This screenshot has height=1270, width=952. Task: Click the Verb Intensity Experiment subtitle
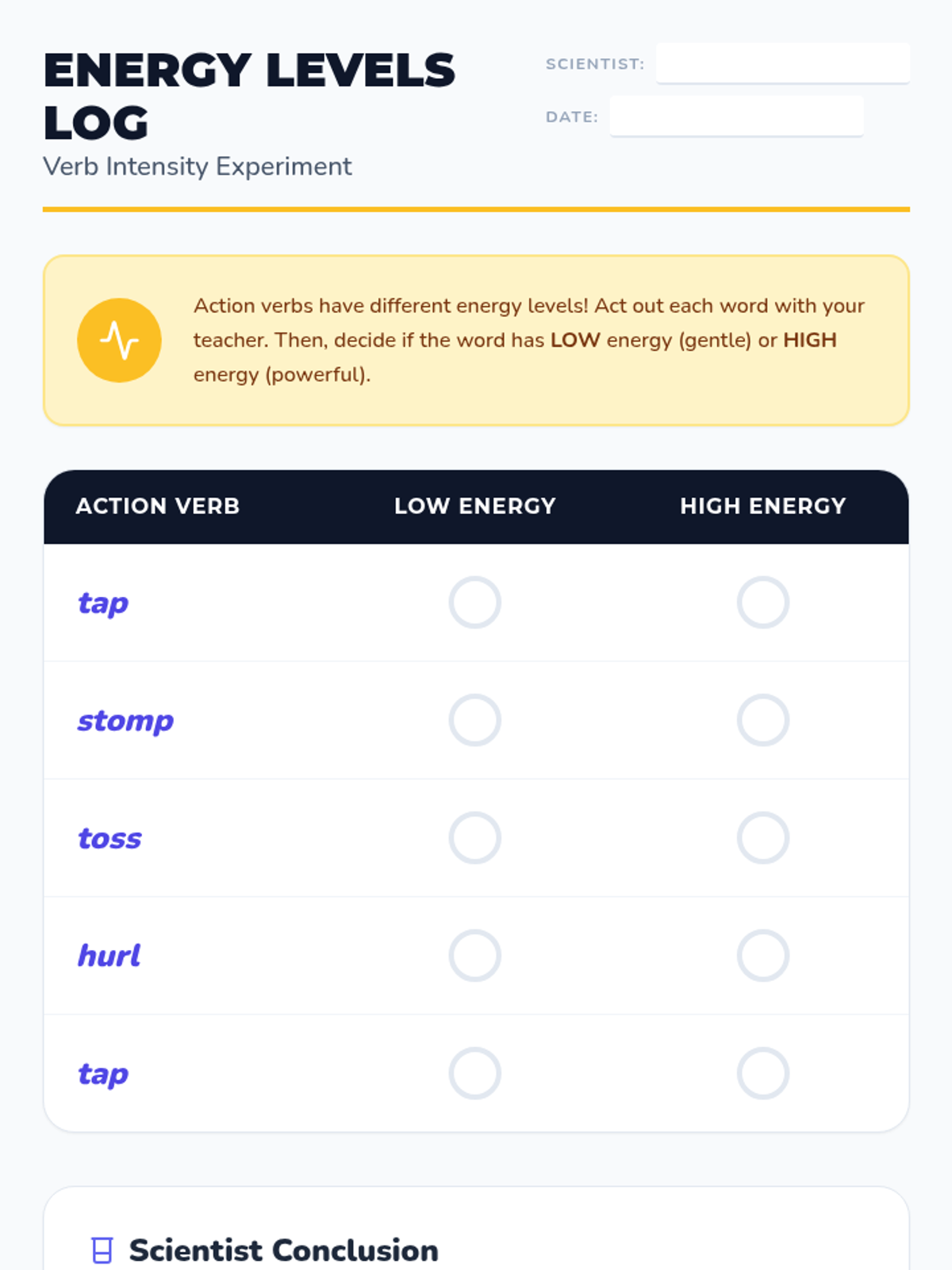tap(197, 167)
